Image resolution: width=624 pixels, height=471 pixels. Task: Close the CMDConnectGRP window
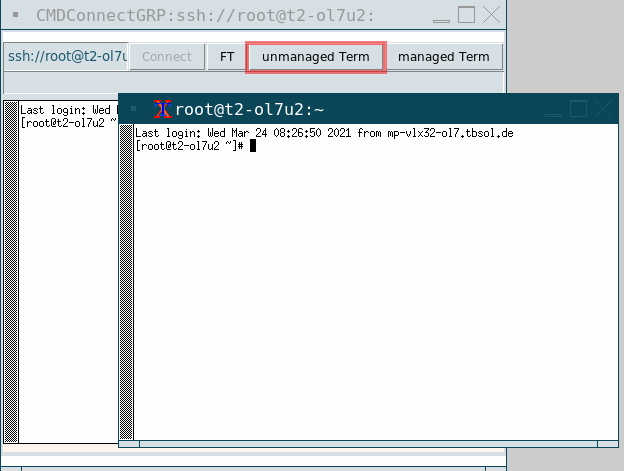click(x=491, y=15)
